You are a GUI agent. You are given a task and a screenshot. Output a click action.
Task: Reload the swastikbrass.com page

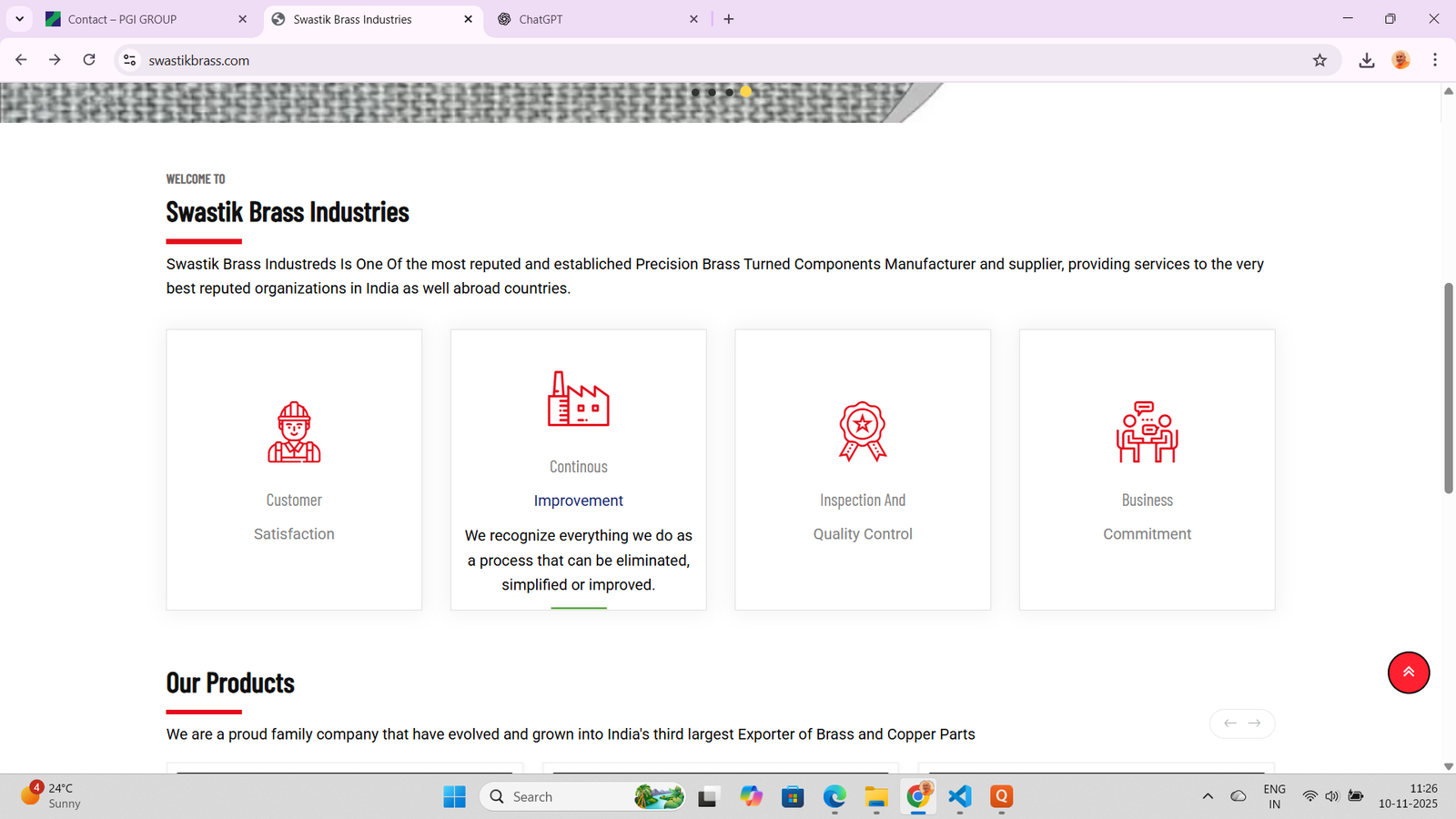(89, 60)
